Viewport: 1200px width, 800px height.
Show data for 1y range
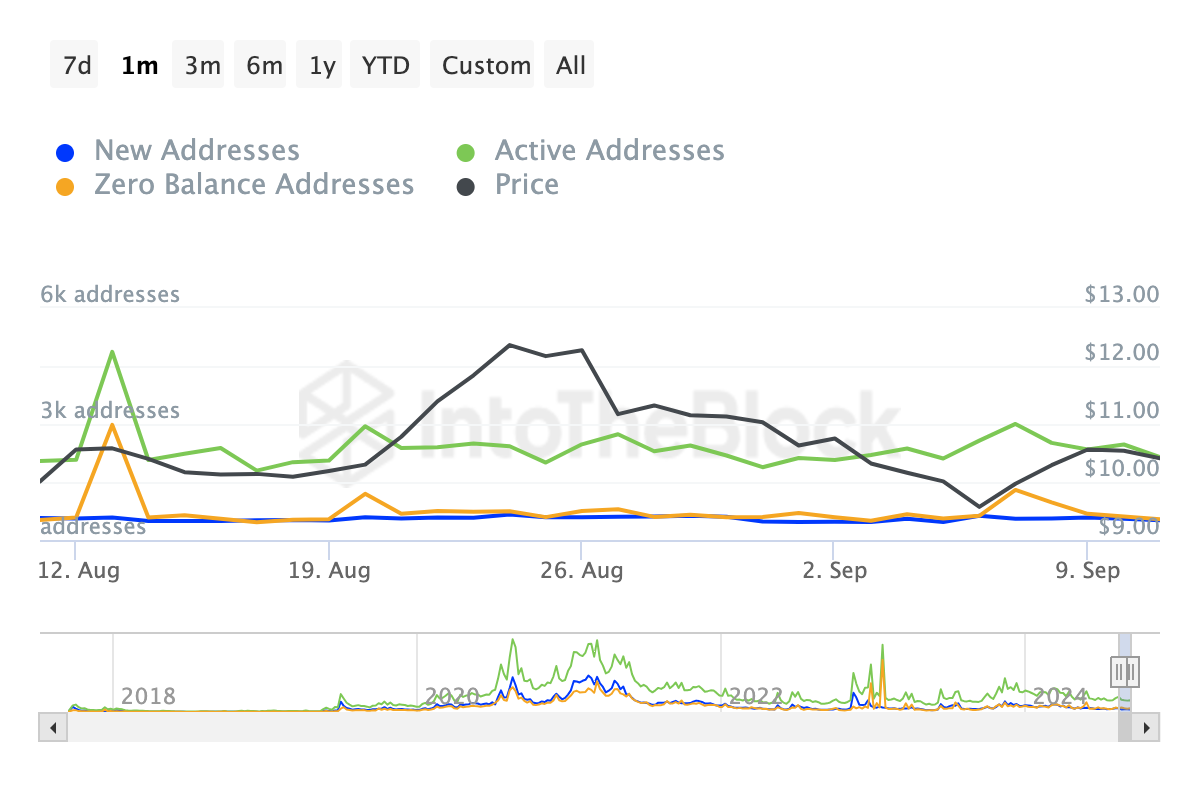322,65
